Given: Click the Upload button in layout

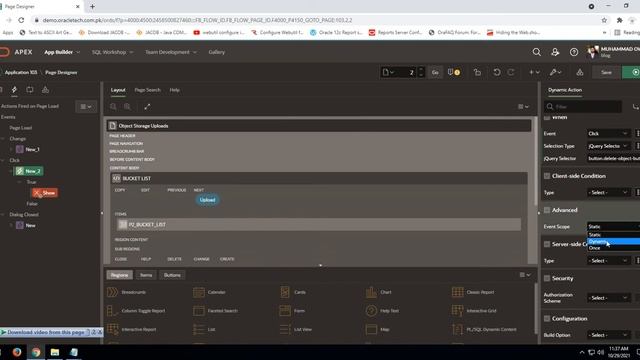Looking at the screenshot, I should (207, 200).
